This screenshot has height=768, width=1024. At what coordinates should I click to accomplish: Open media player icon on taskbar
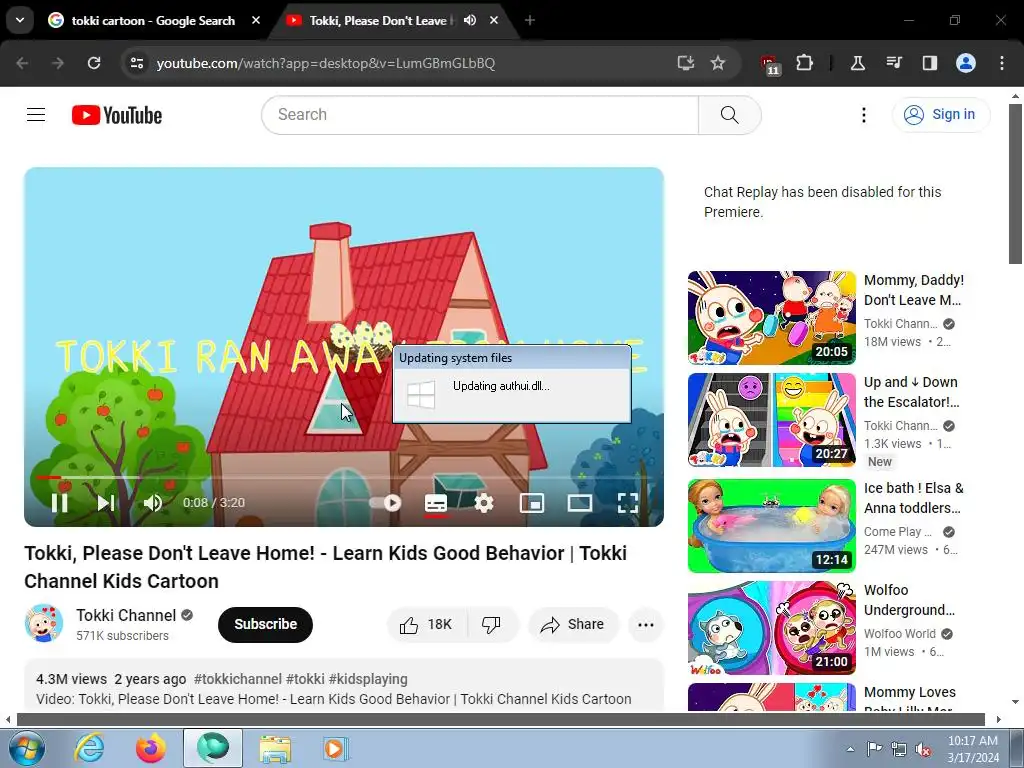pos(336,748)
